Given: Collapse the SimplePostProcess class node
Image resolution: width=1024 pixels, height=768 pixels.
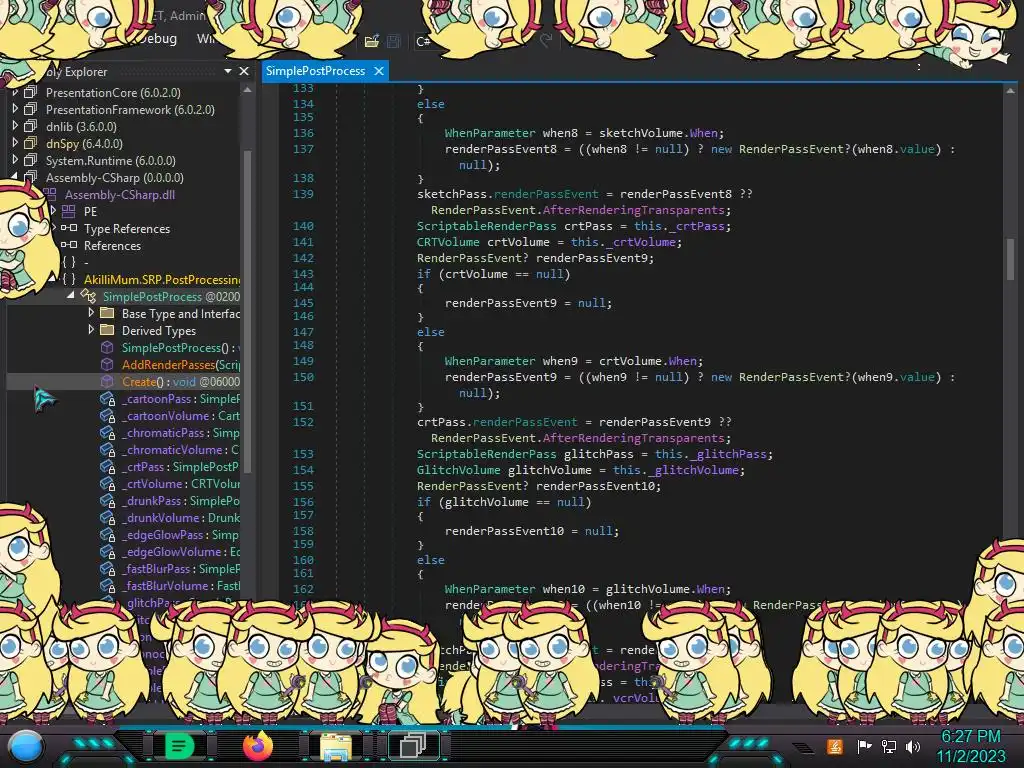Looking at the screenshot, I should [x=71, y=296].
